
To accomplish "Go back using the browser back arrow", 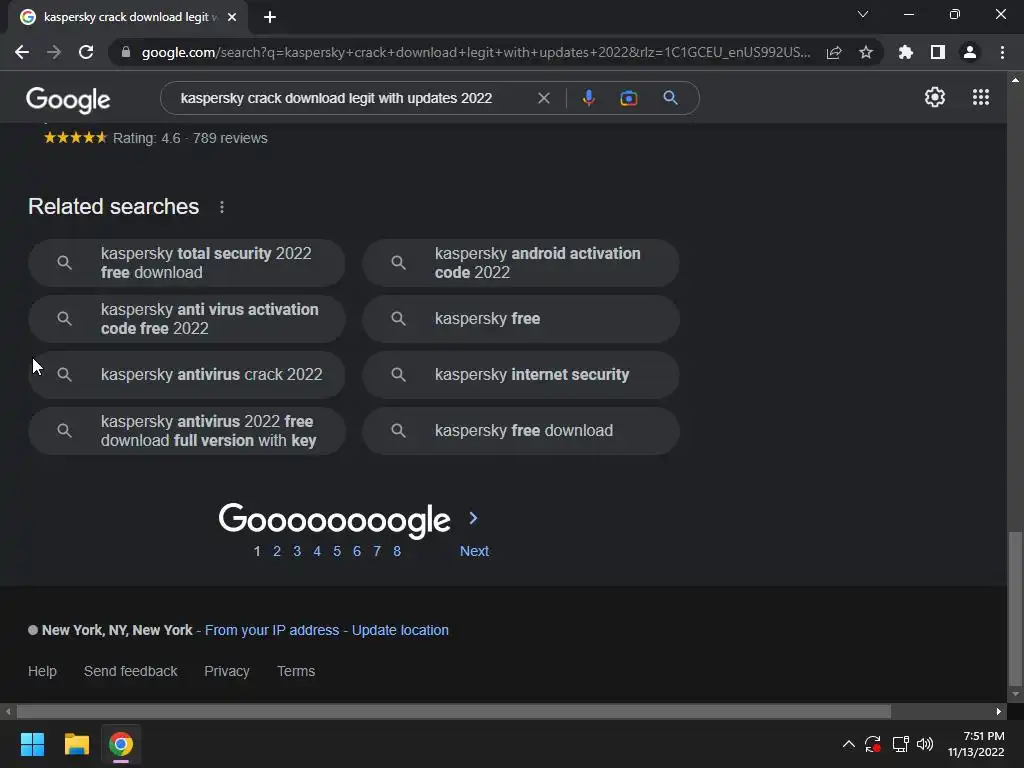I will pos(22,52).
